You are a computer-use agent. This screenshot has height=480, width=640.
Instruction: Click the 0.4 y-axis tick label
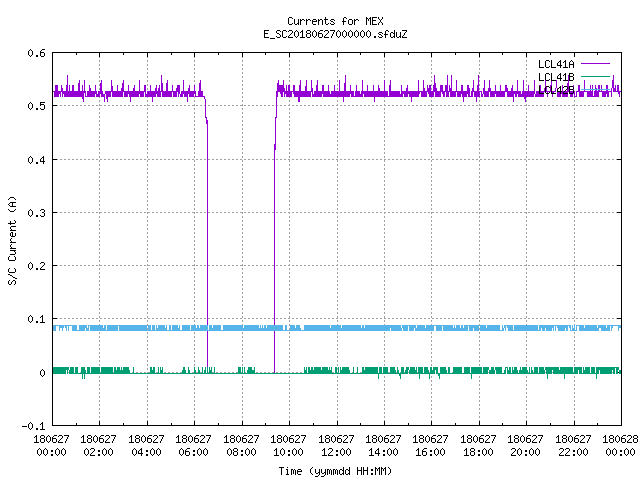tap(36, 160)
